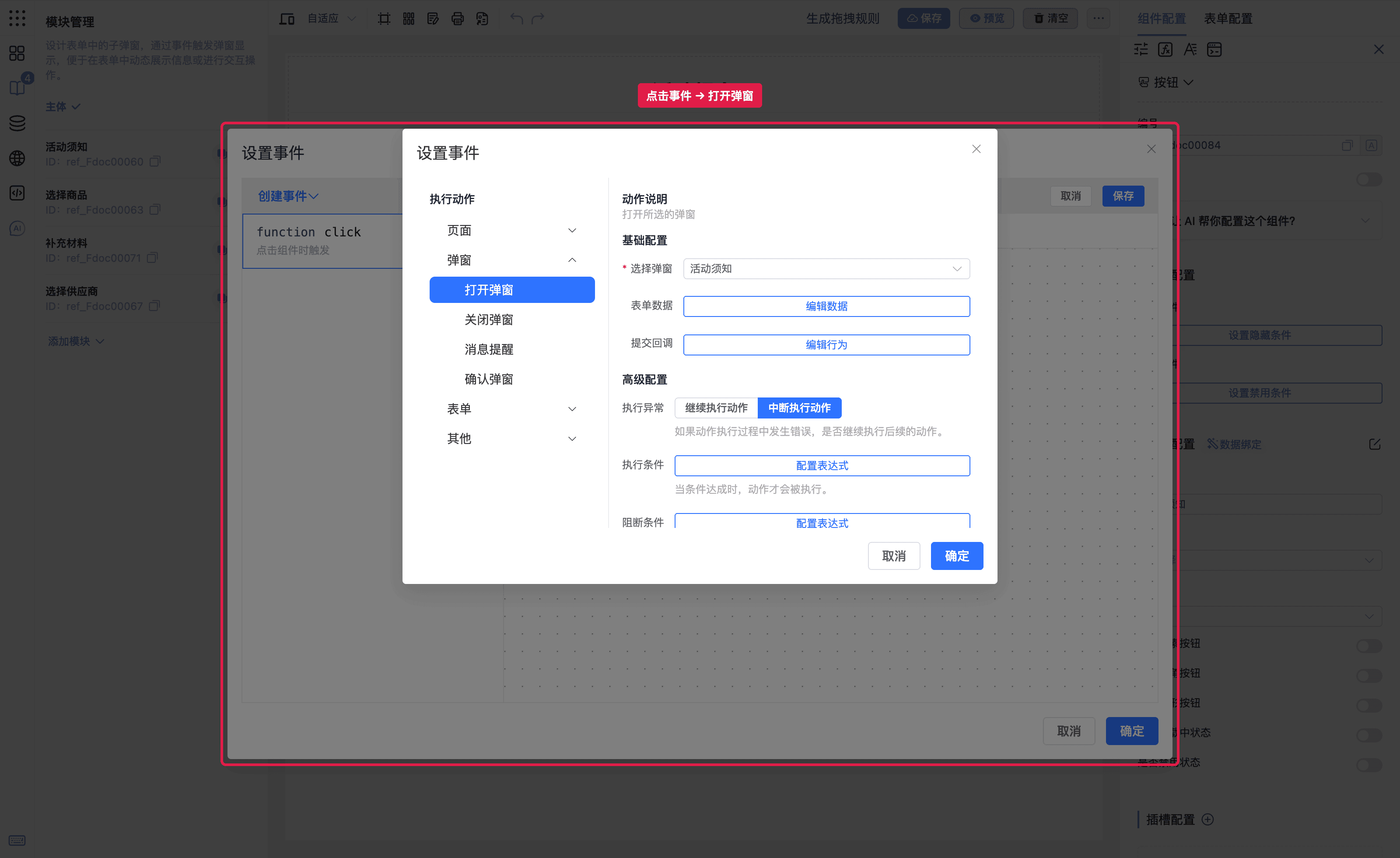Open the text style panel icon
This screenshot has width=1400, height=858.
coord(1190,49)
